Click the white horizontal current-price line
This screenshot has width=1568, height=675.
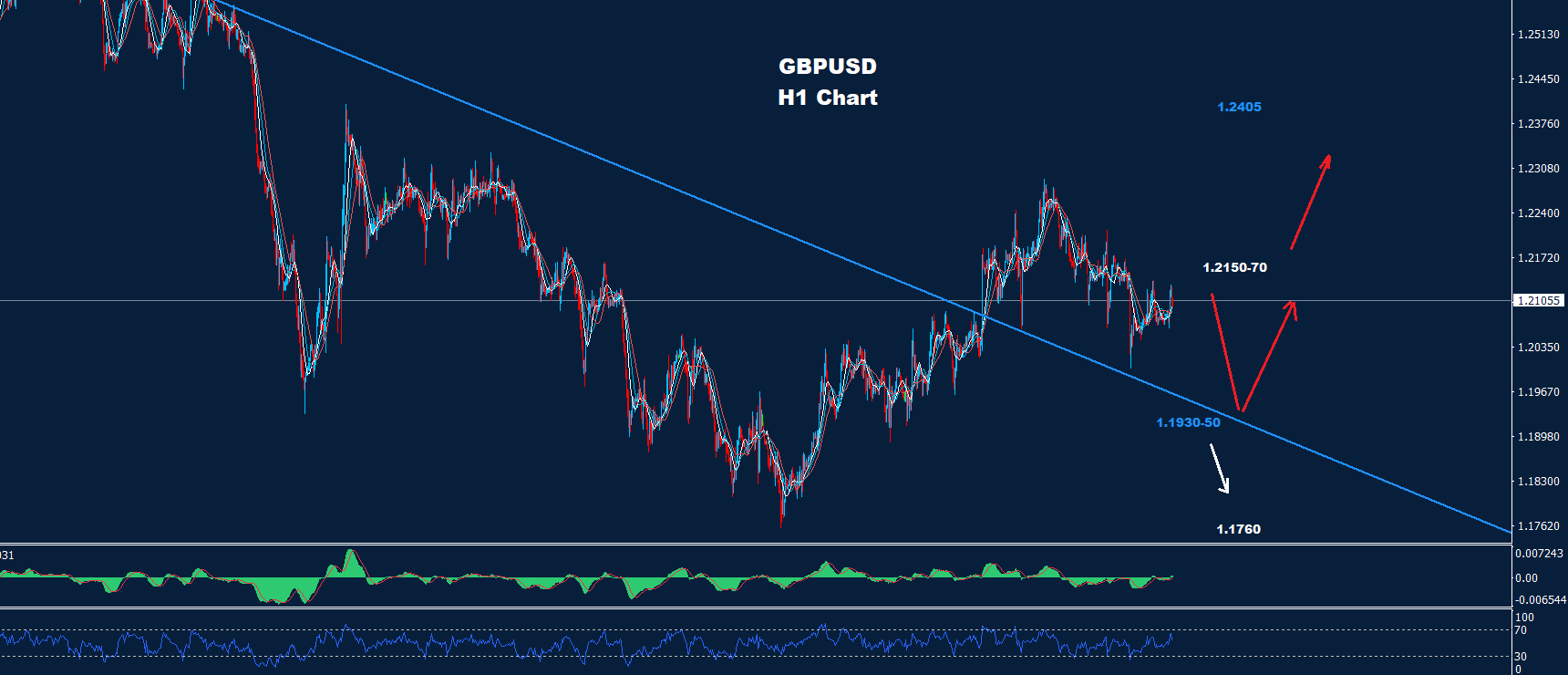456,300
